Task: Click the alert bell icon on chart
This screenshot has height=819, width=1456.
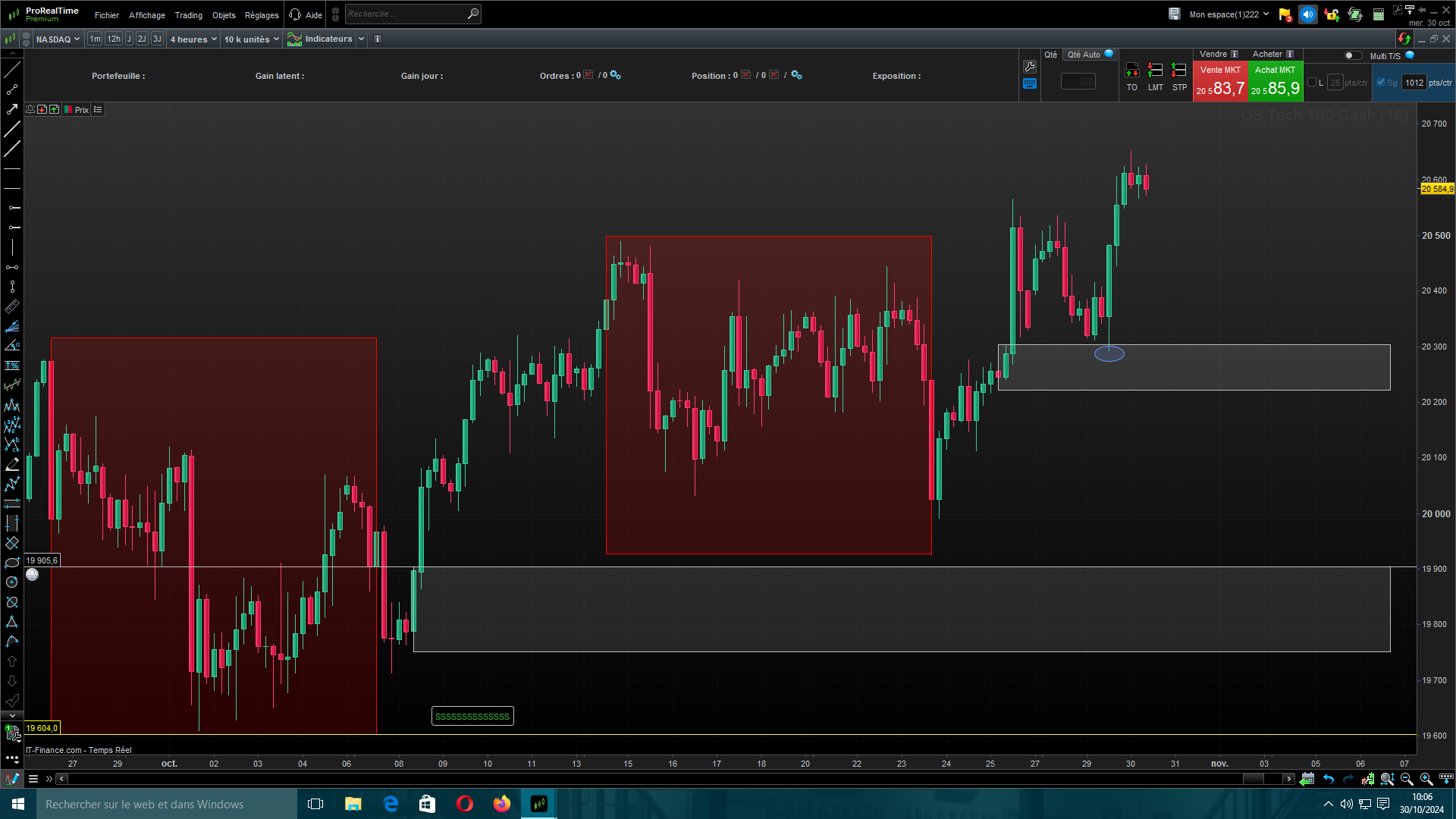Action: 30,110
